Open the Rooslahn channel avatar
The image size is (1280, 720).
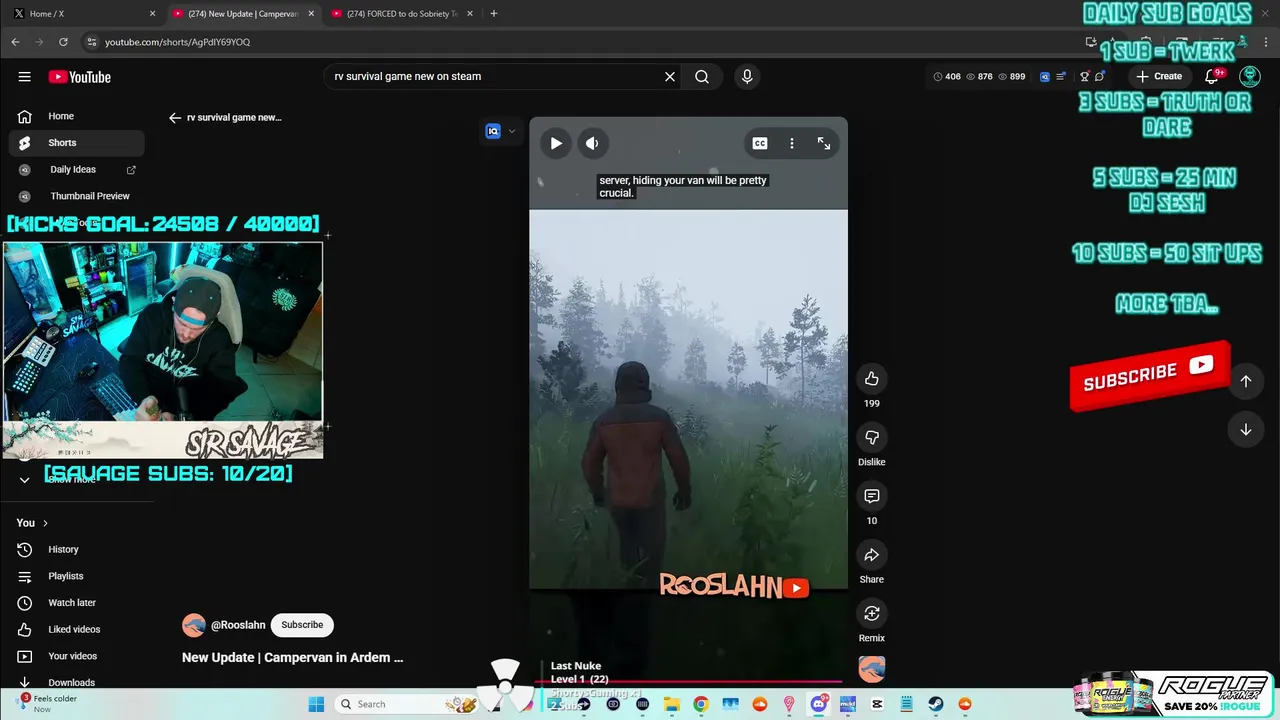click(x=193, y=625)
